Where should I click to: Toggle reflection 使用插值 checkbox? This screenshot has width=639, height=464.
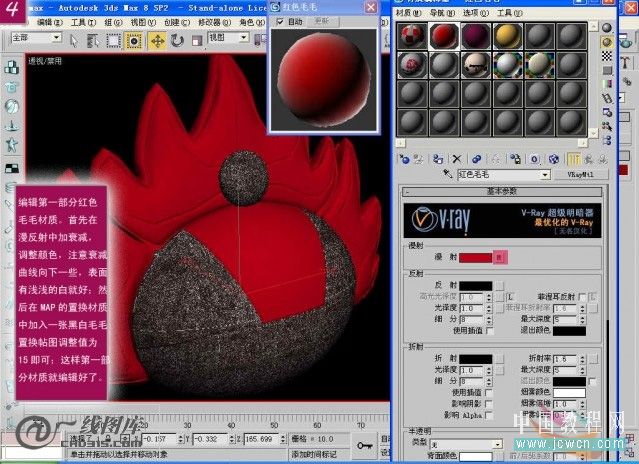pyautogui.click(x=489, y=330)
